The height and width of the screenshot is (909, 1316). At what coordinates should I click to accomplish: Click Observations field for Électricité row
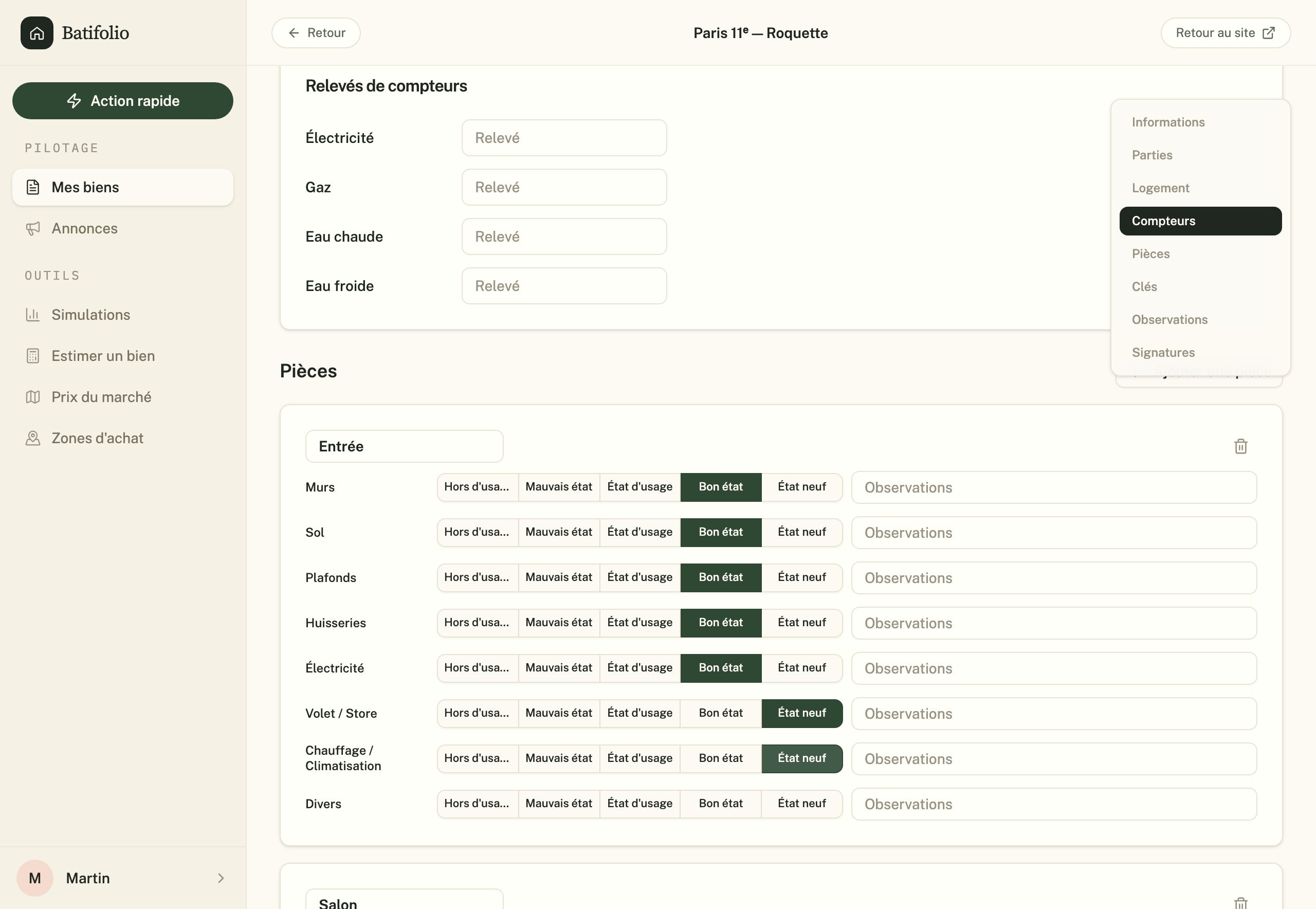pos(1054,668)
